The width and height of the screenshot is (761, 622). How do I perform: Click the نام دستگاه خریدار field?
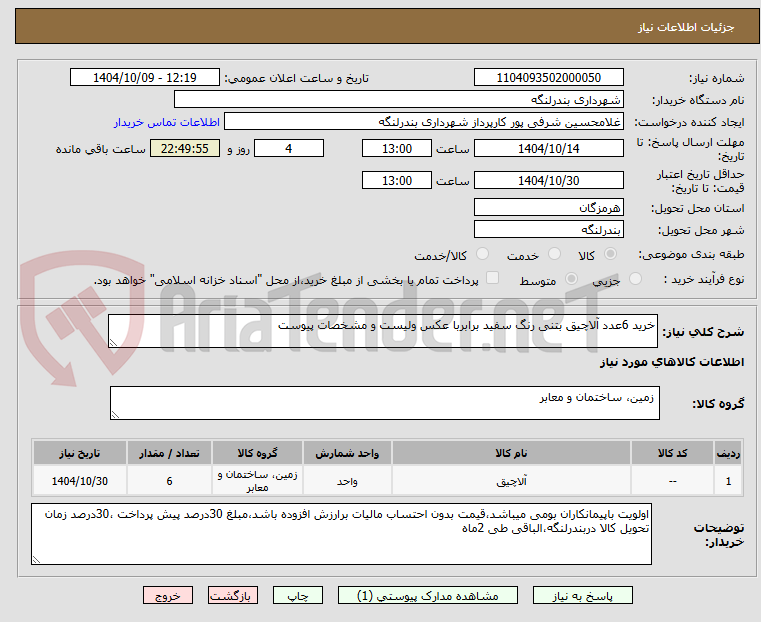point(398,99)
